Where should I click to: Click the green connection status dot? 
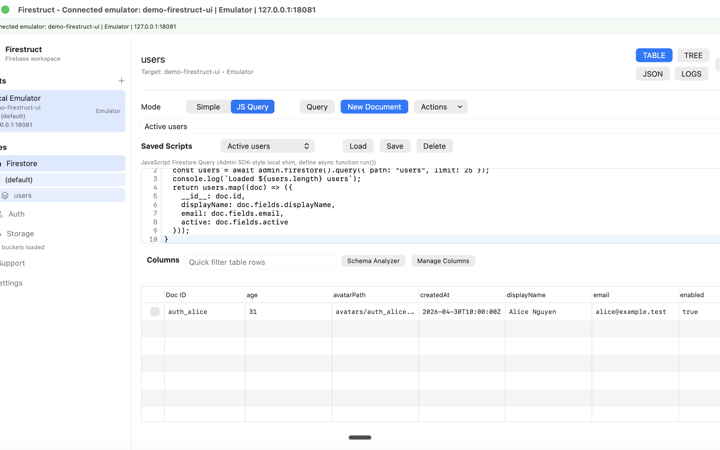point(5,9)
